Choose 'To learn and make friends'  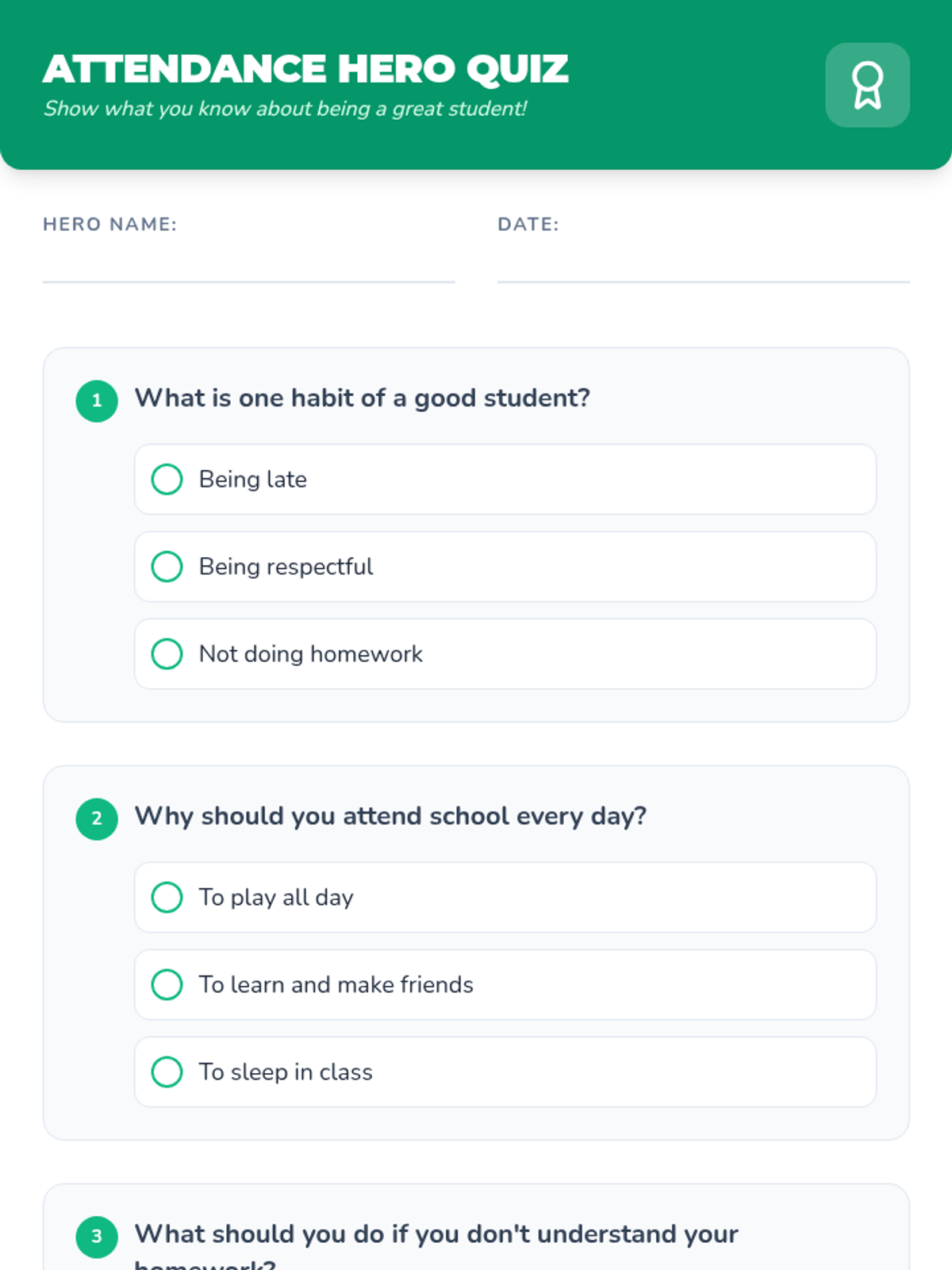coord(167,984)
